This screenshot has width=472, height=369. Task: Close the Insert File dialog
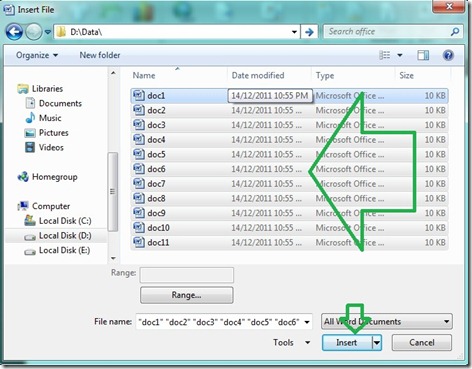pyautogui.click(x=449, y=7)
